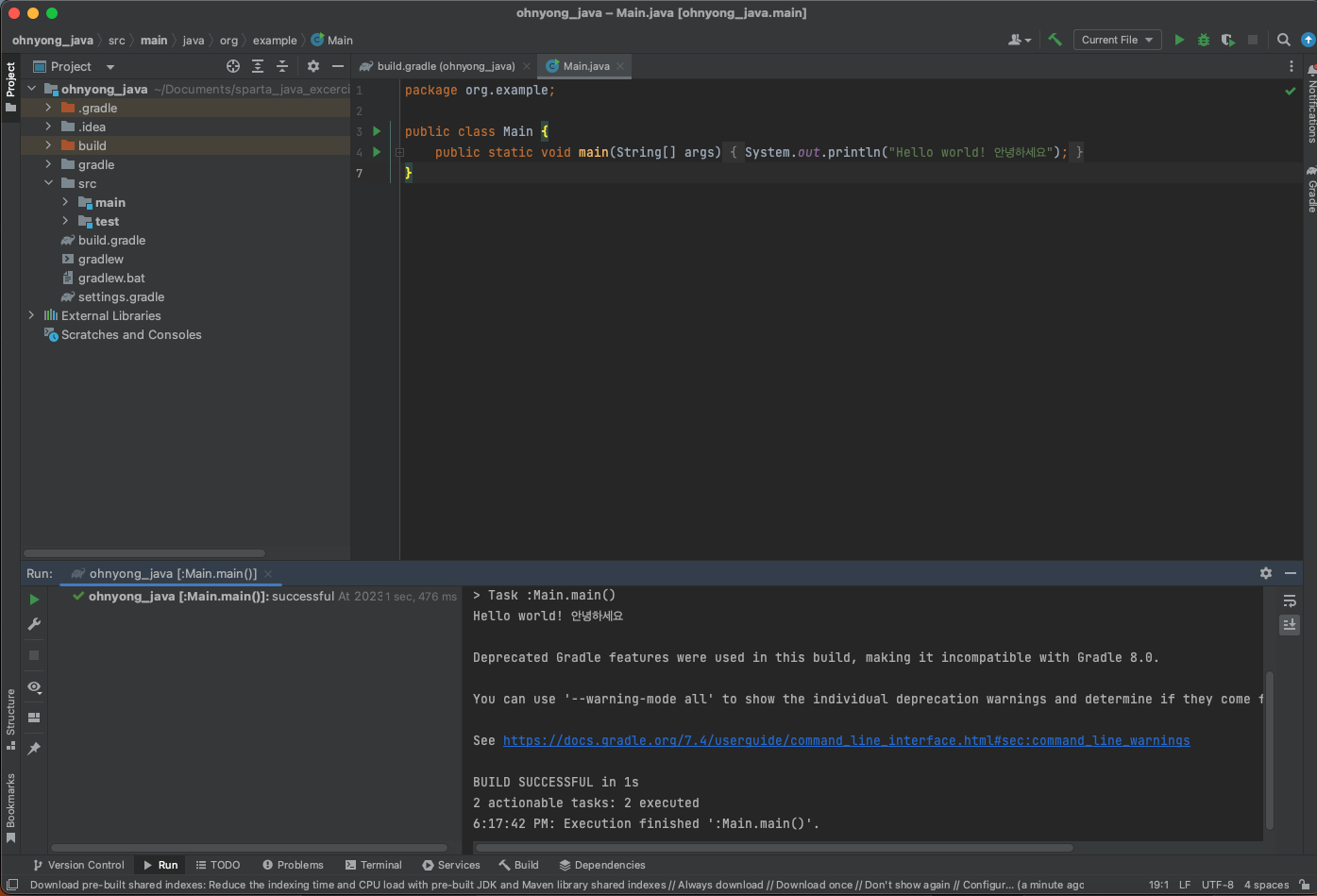The image size is (1317, 896).
Task: Click the run gutter icon beside main method
Action: (377, 152)
